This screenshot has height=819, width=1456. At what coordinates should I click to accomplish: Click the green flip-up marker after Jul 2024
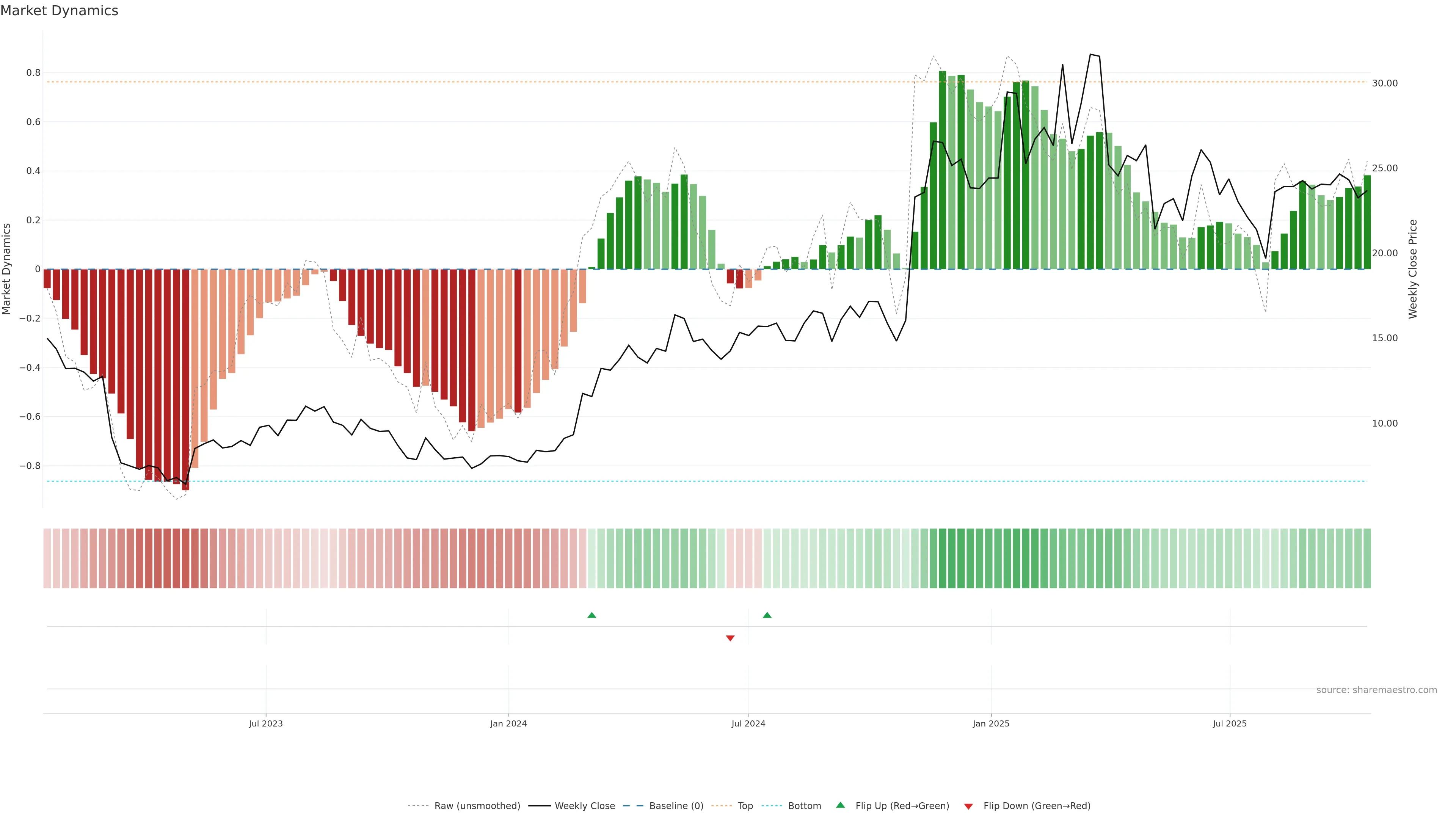pyautogui.click(x=767, y=615)
